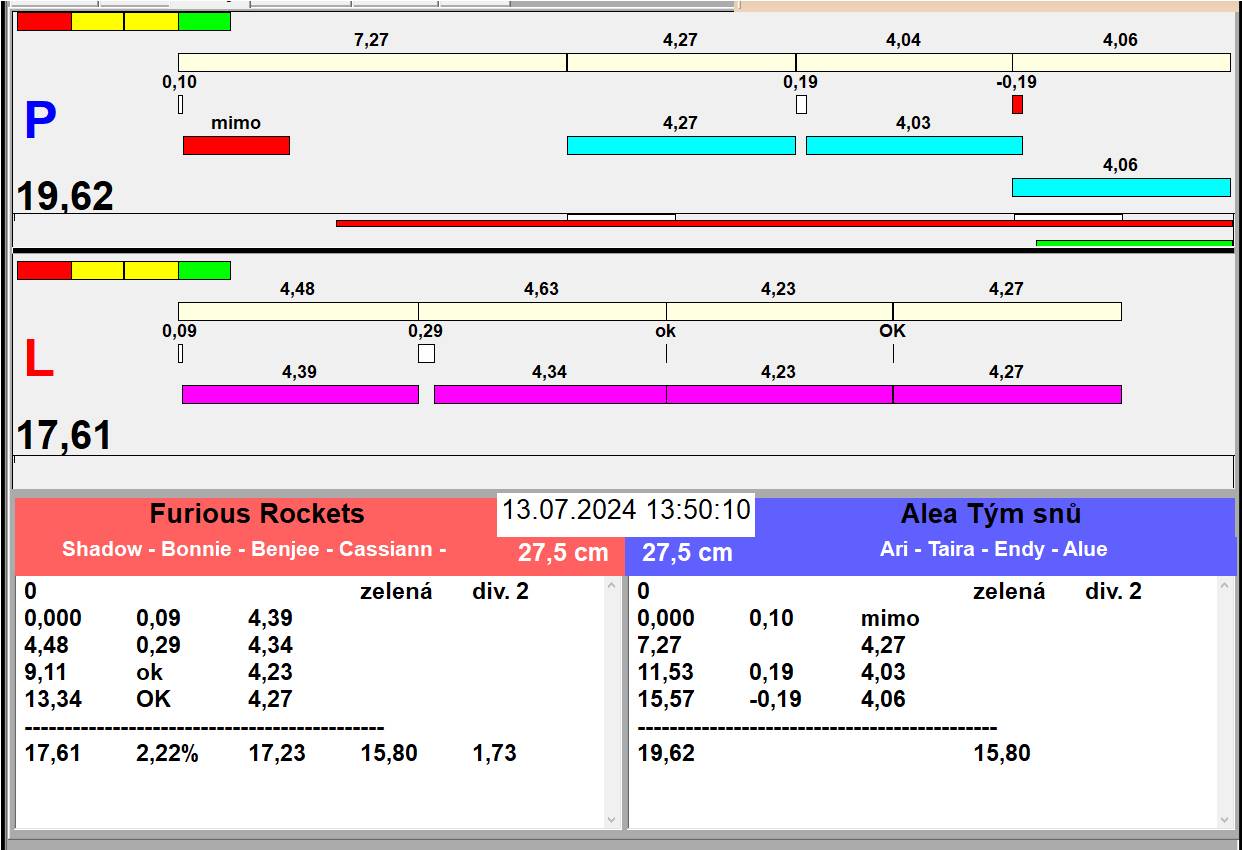Screen dimensions: 1242x850
Task: Click the blue P lane letter
Action: pos(40,122)
